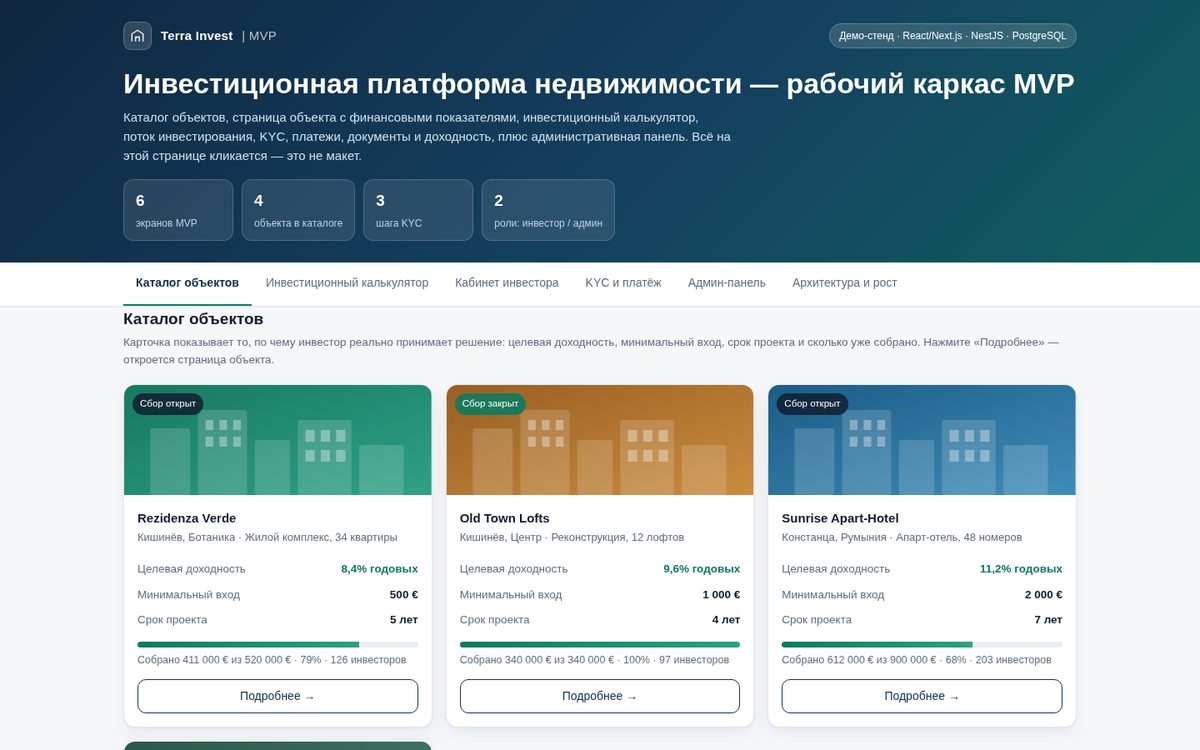Click the Rezidenza Verde title
This screenshot has width=1200, height=750.
(187, 518)
